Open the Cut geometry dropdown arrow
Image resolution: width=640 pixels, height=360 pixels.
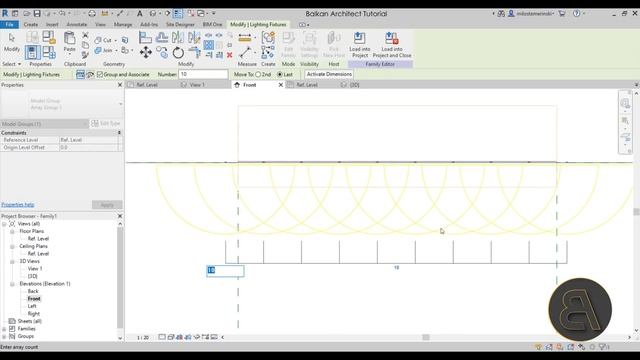pyautogui.click(x=116, y=40)
